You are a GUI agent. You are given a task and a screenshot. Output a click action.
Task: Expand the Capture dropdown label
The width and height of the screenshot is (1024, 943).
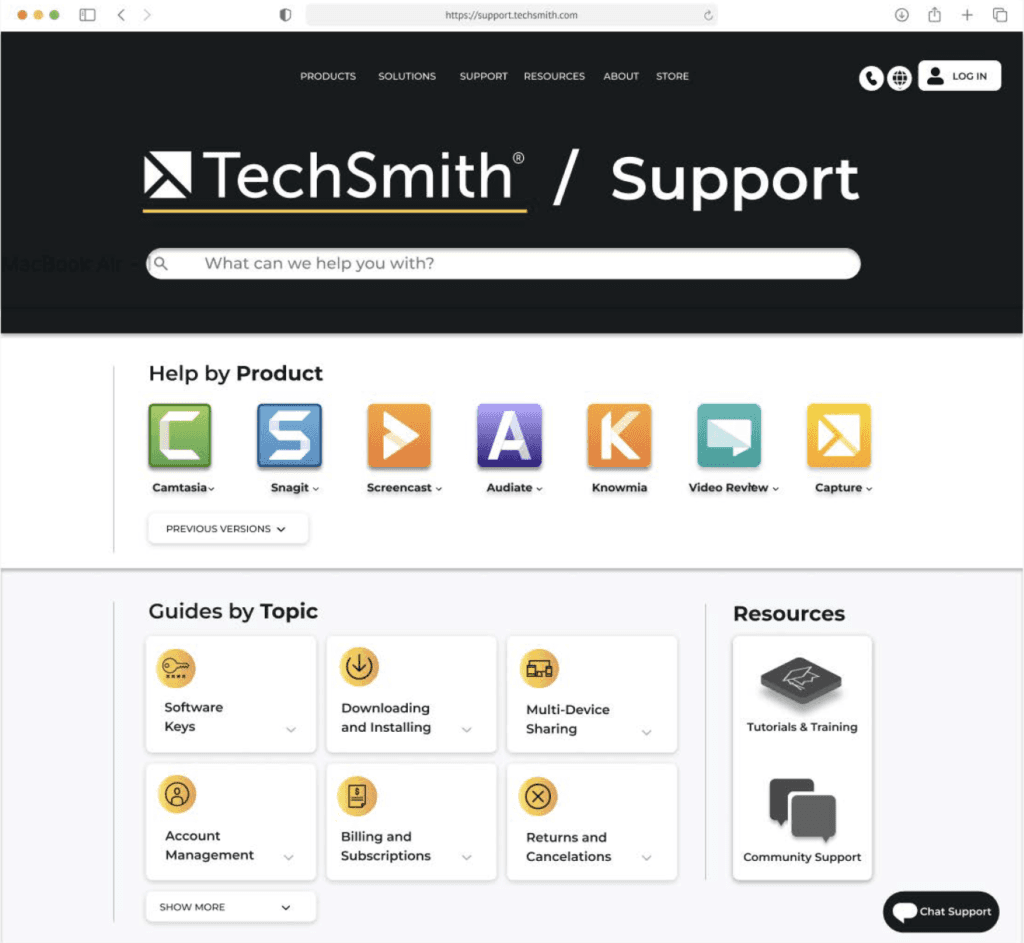tap(844, 488)
